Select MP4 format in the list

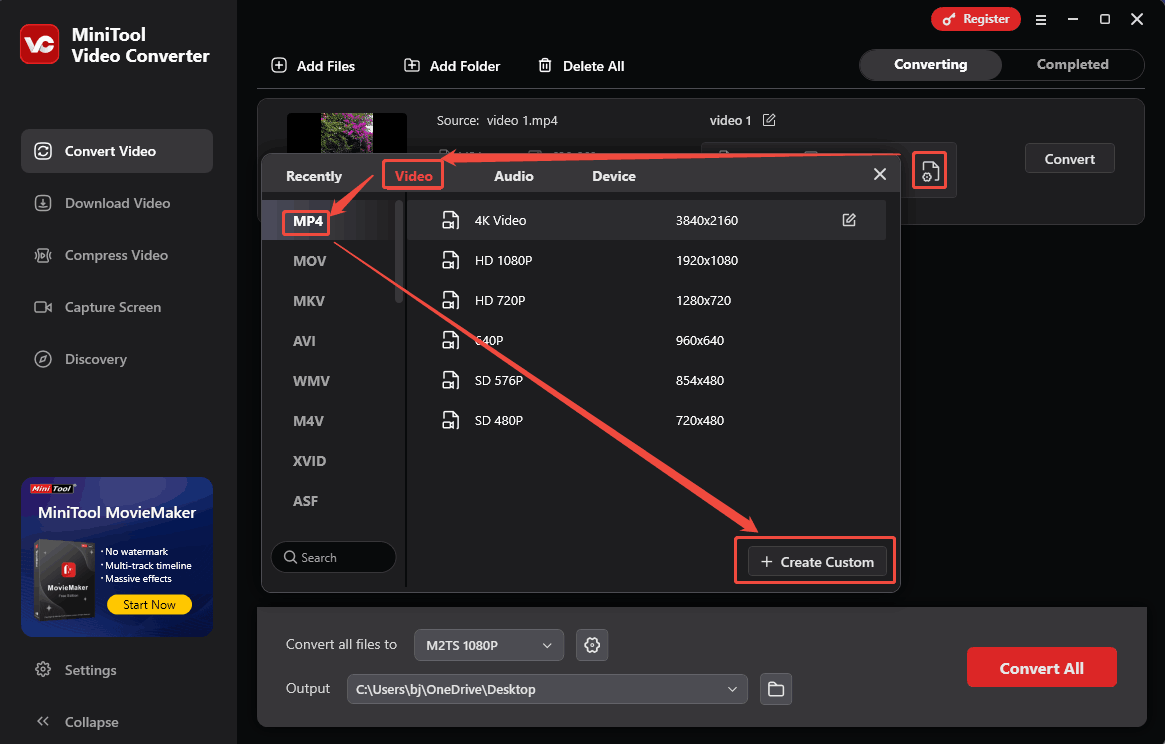[x=307, y=221]
